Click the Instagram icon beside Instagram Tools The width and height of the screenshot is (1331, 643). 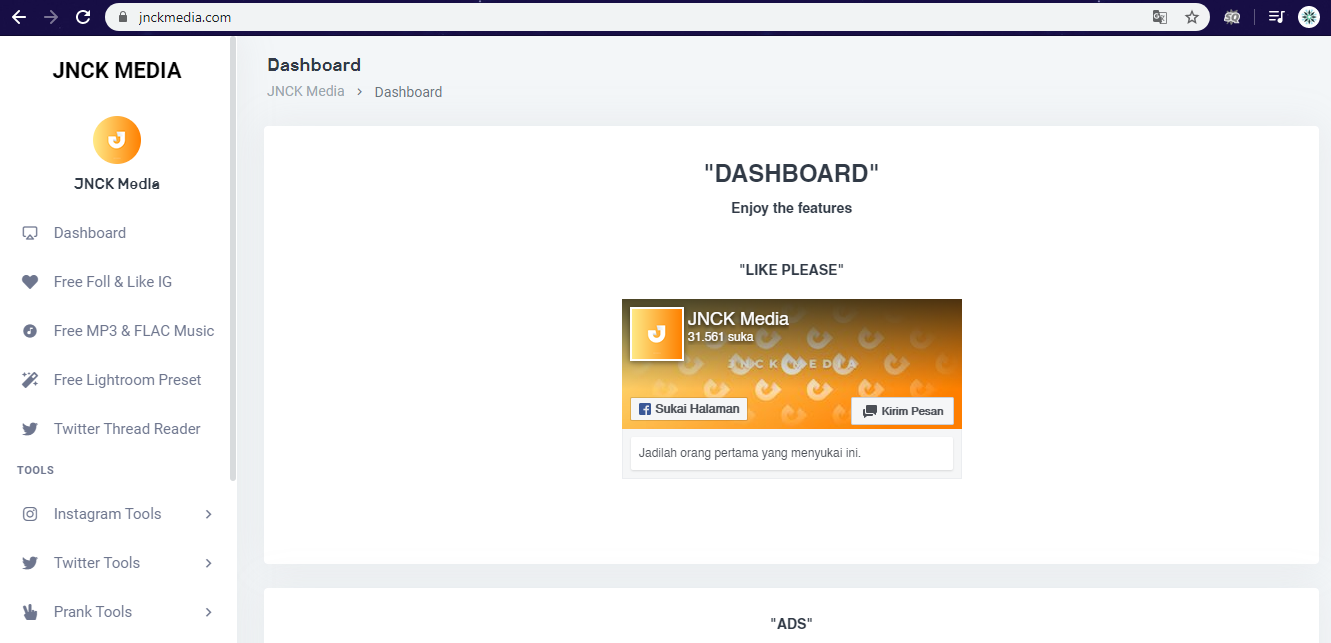coord(30,514)
